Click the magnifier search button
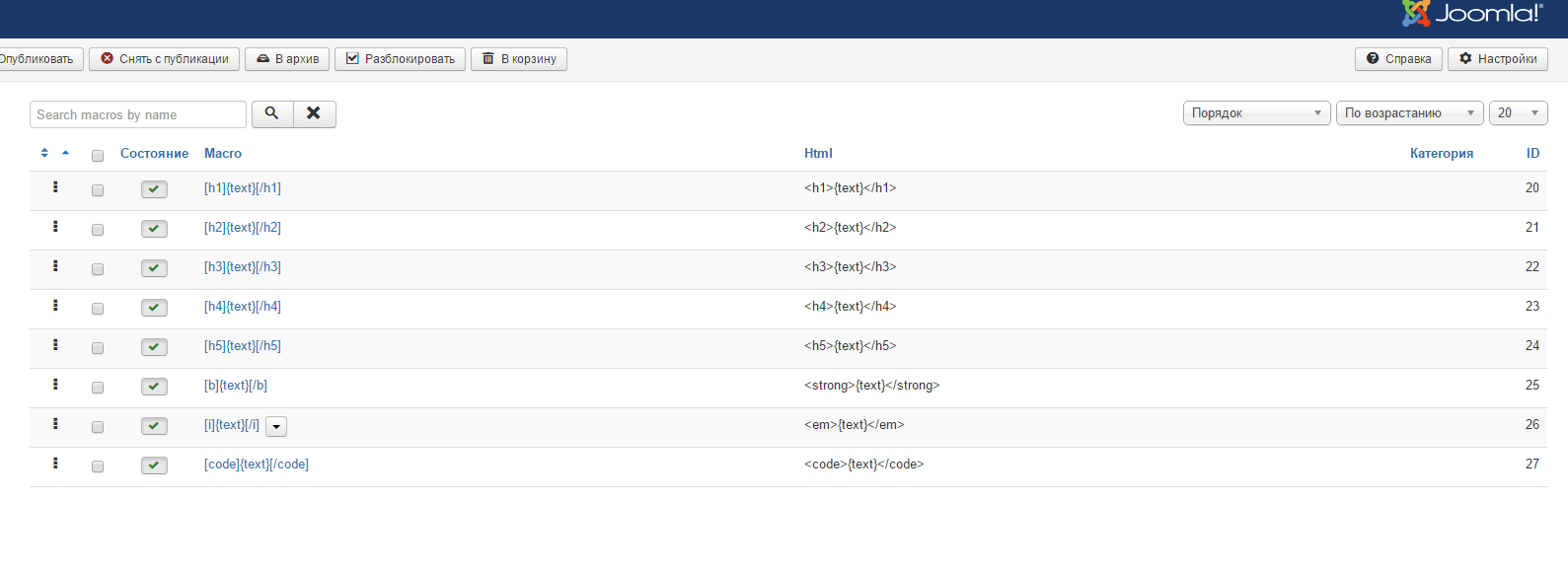This screenshot has width=1568, height=573. coord(272,114)
